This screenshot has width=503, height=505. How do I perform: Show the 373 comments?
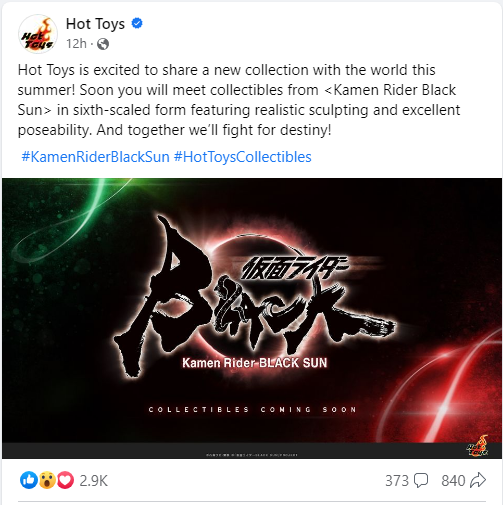[397, 481]
